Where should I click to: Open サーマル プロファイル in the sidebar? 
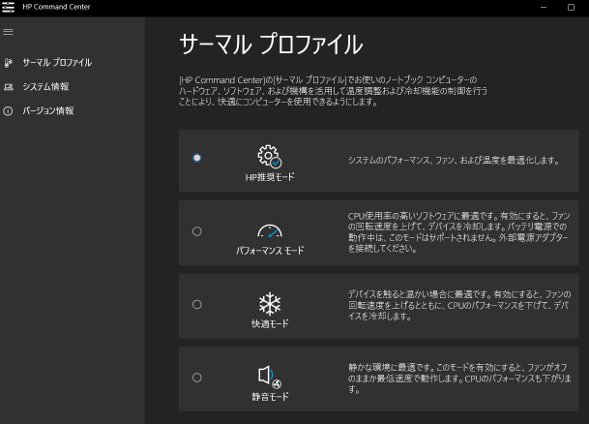click(x=57, y=63)
